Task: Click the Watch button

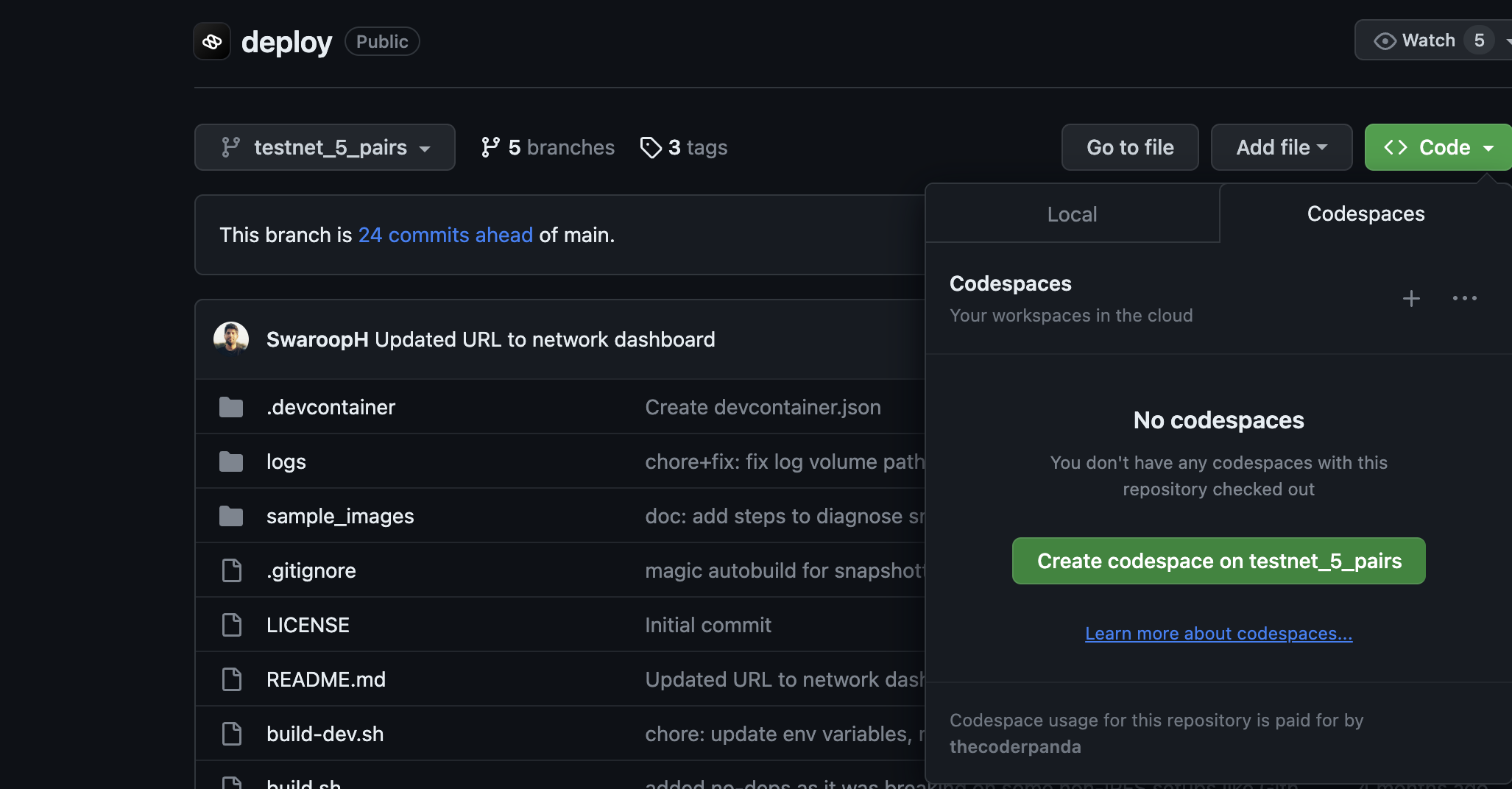Action: (x=1433, y=40)
